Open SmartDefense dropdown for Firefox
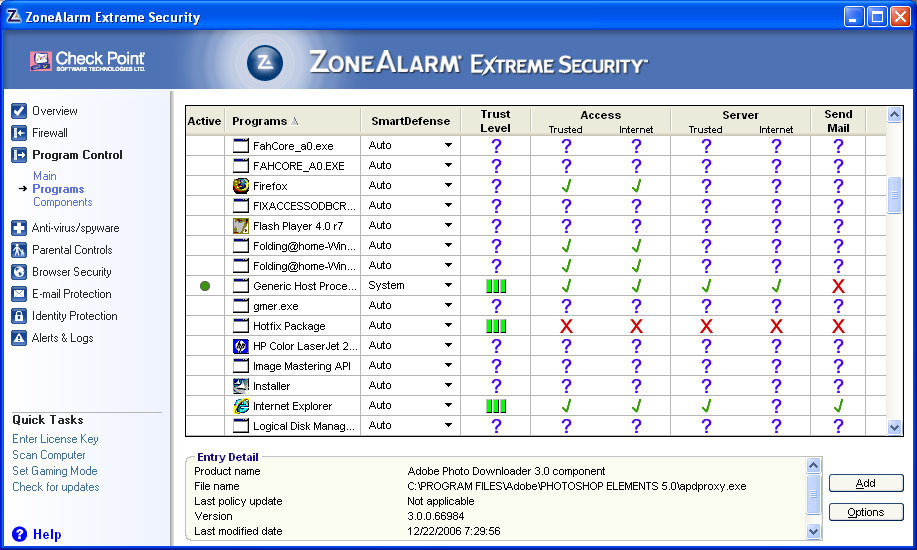The image size is (917, 550). coord(448,185)
